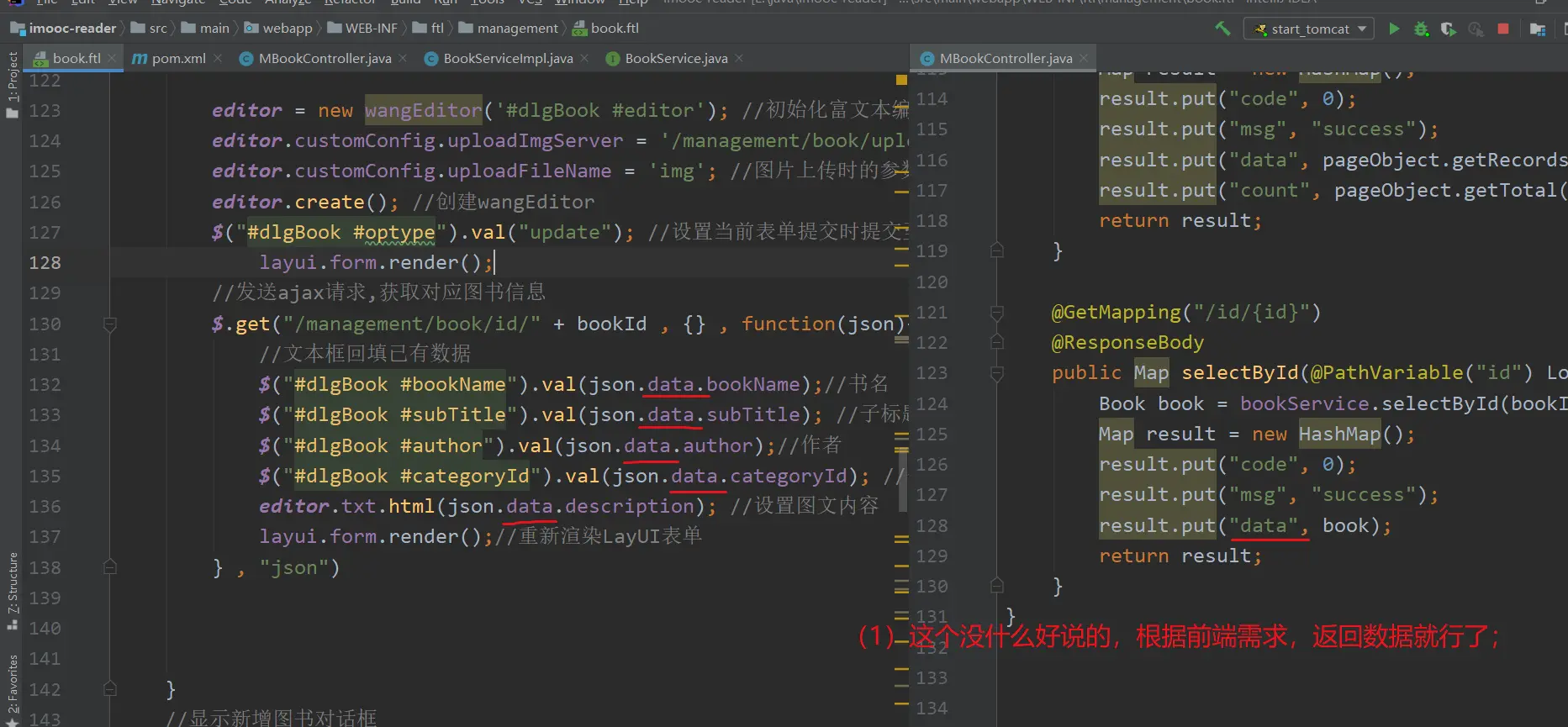Stop the server with the red square

click(x=1503, y=29)
